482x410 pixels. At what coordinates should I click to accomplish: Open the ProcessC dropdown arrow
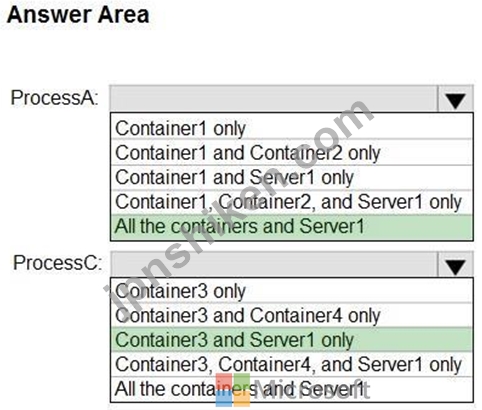[x=455, y=265]
